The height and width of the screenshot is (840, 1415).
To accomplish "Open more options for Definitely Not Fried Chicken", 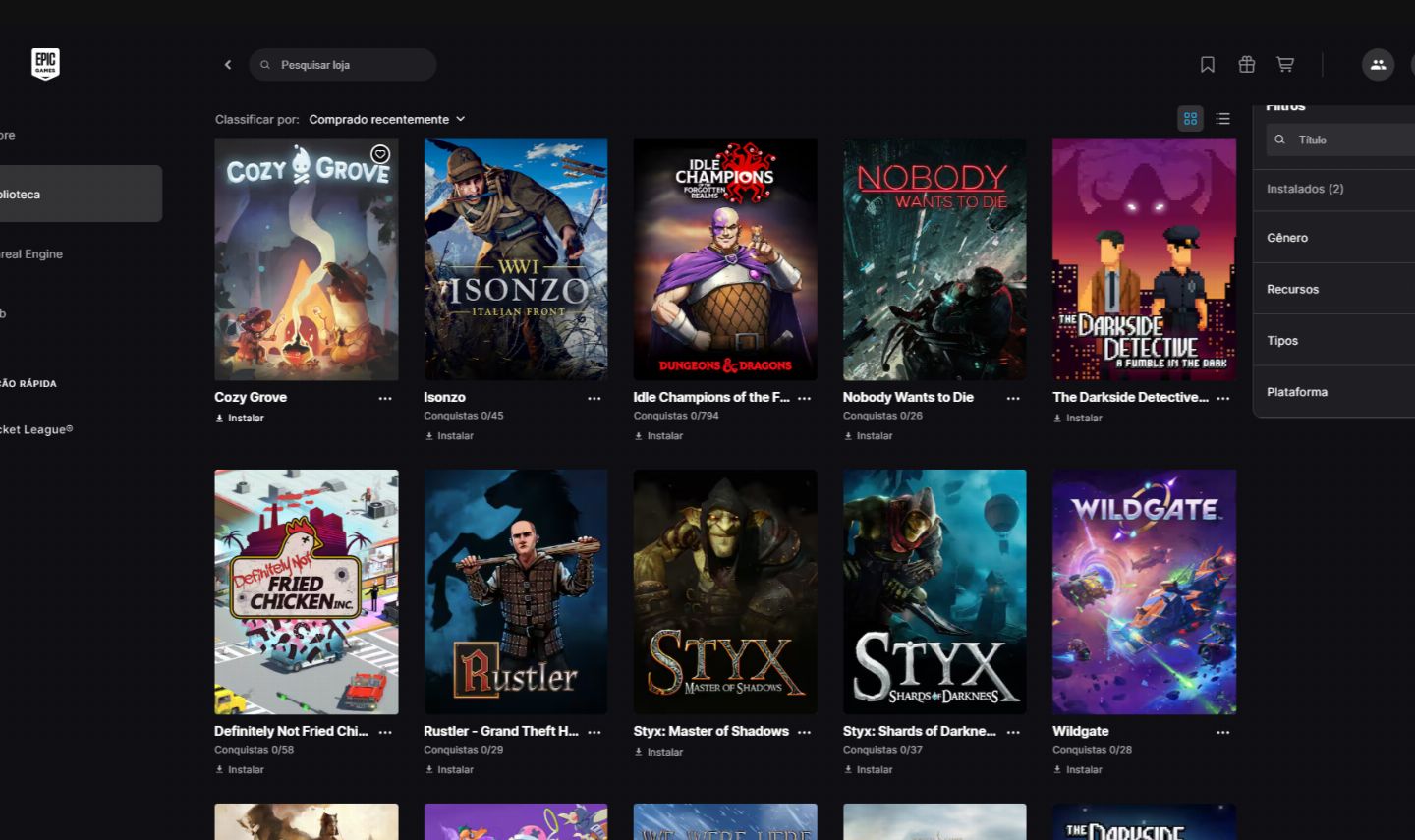I will pyautogui.click(x=385, y=733).
